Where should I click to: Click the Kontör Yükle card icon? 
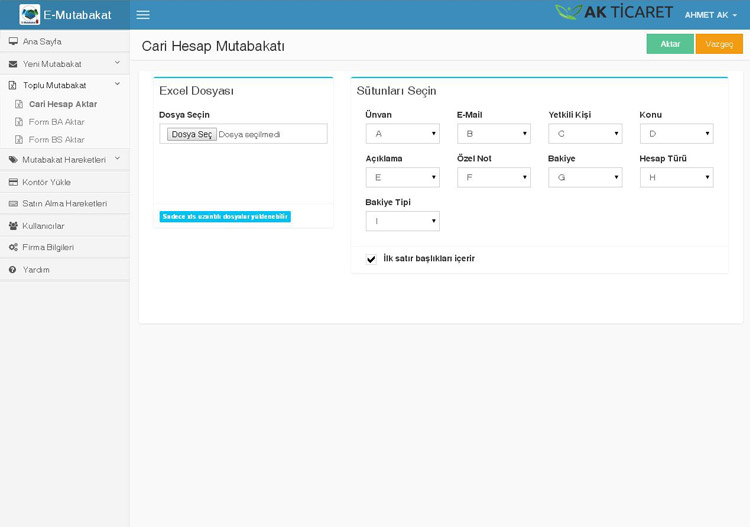pos(13,182)
